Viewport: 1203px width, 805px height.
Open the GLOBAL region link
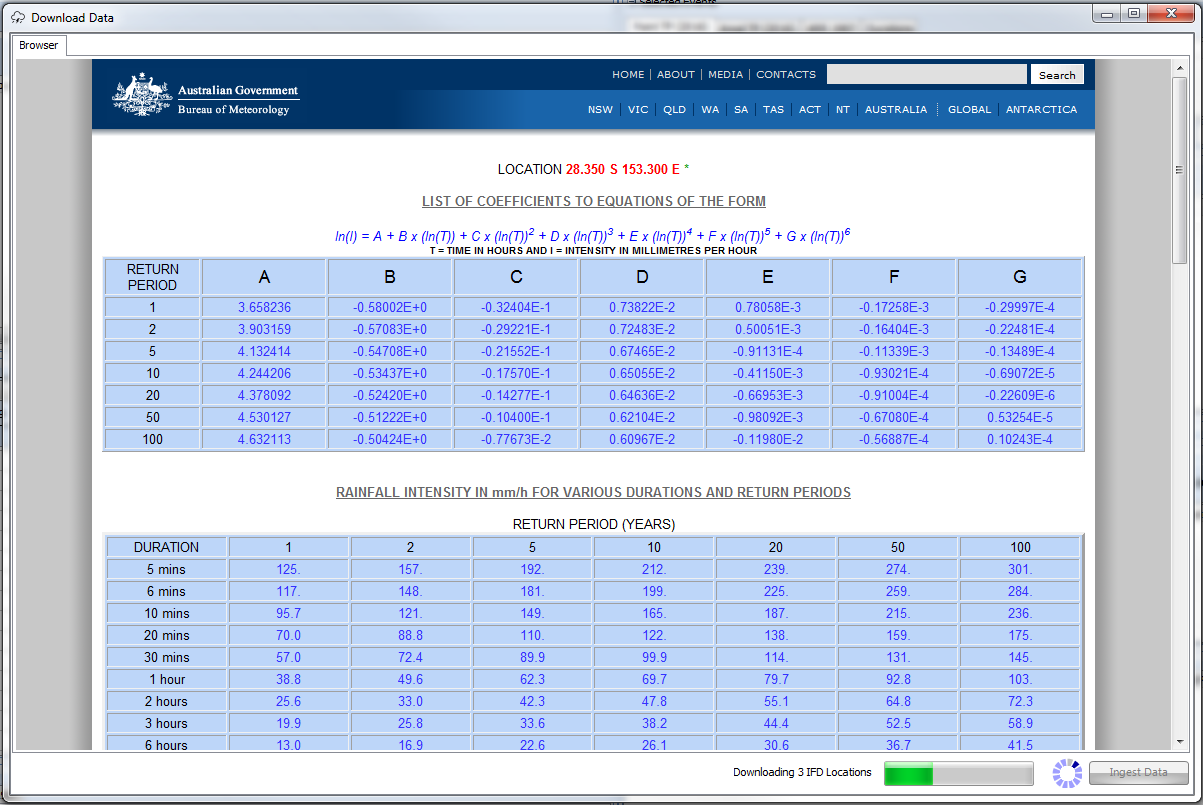pos(969,110)
